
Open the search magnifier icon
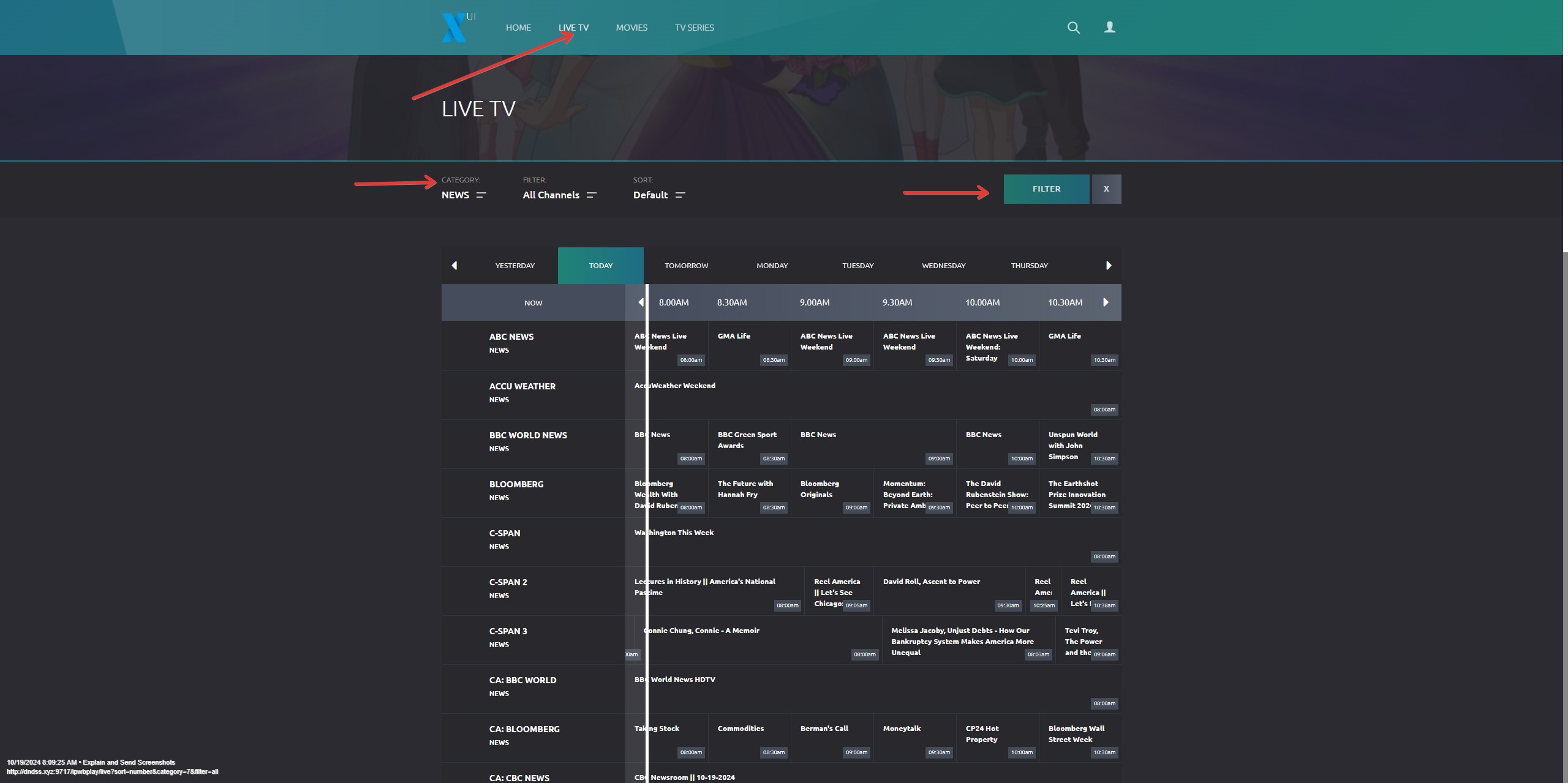click(x=1073, y=28)
